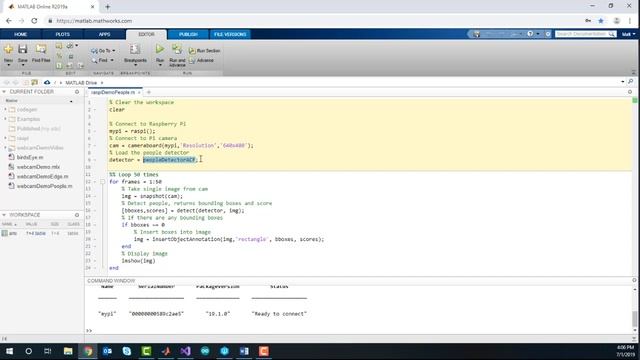Switch to the PLOTS tab
This screenshot has width=640, height=360.
[x=62, y=34]
